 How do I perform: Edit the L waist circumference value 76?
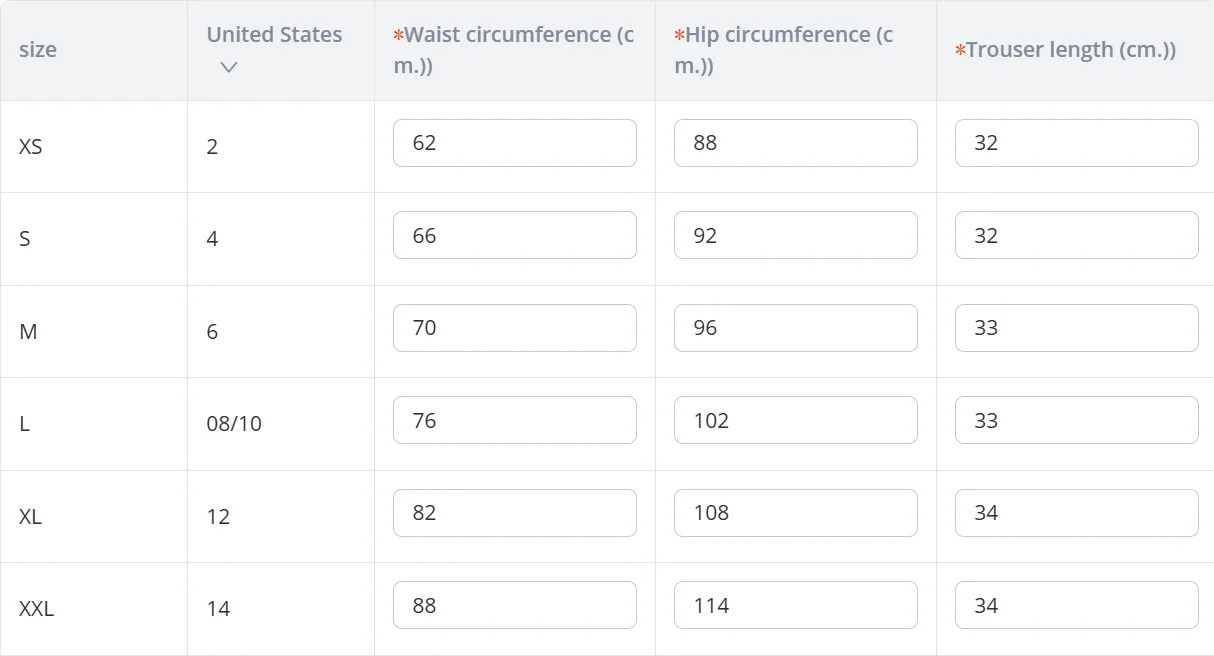[x=514, y=420]
